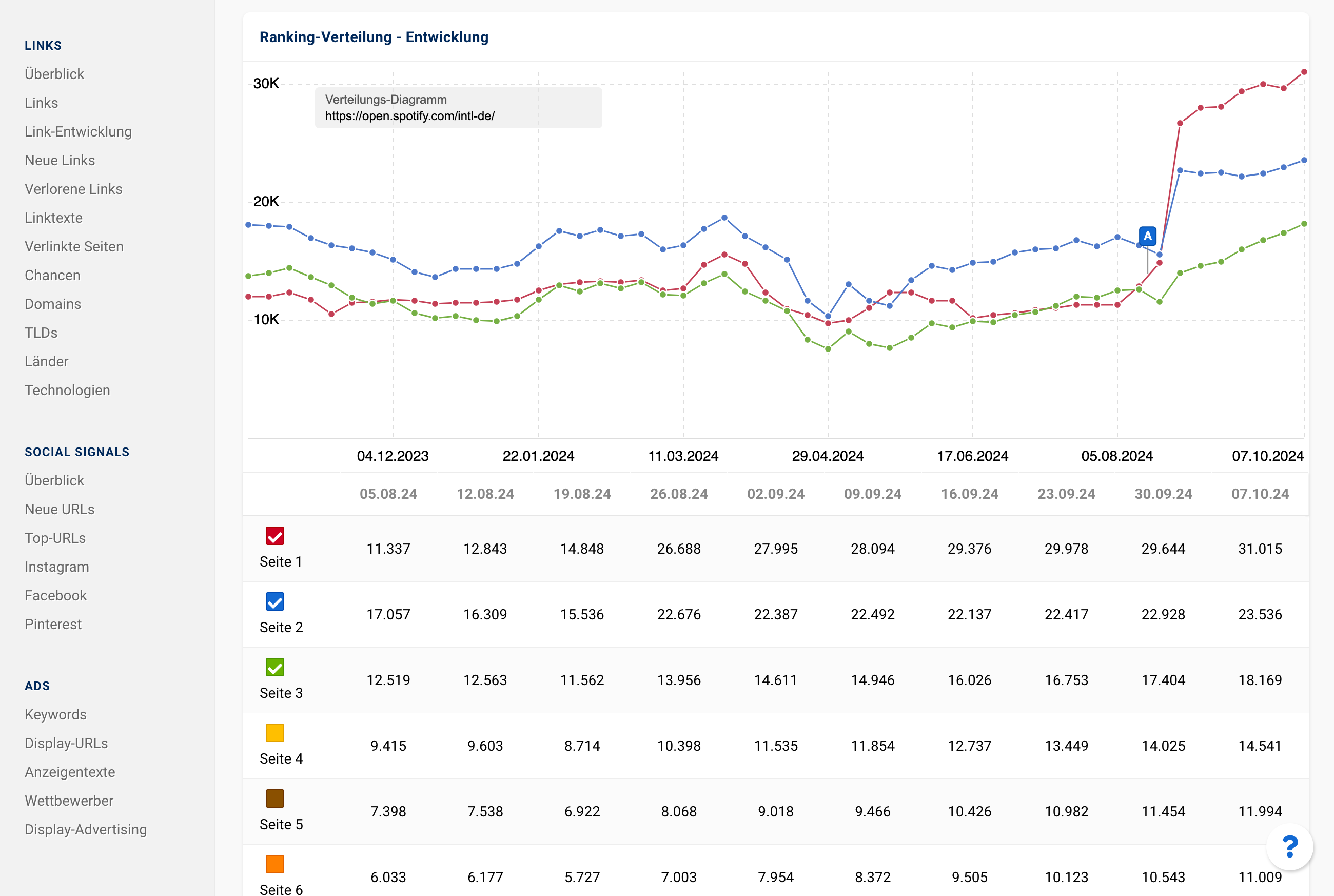Viewport: 1334px width, 896px height.
Task: Click the spotify URL in chart legend
Action: (409, 116)
